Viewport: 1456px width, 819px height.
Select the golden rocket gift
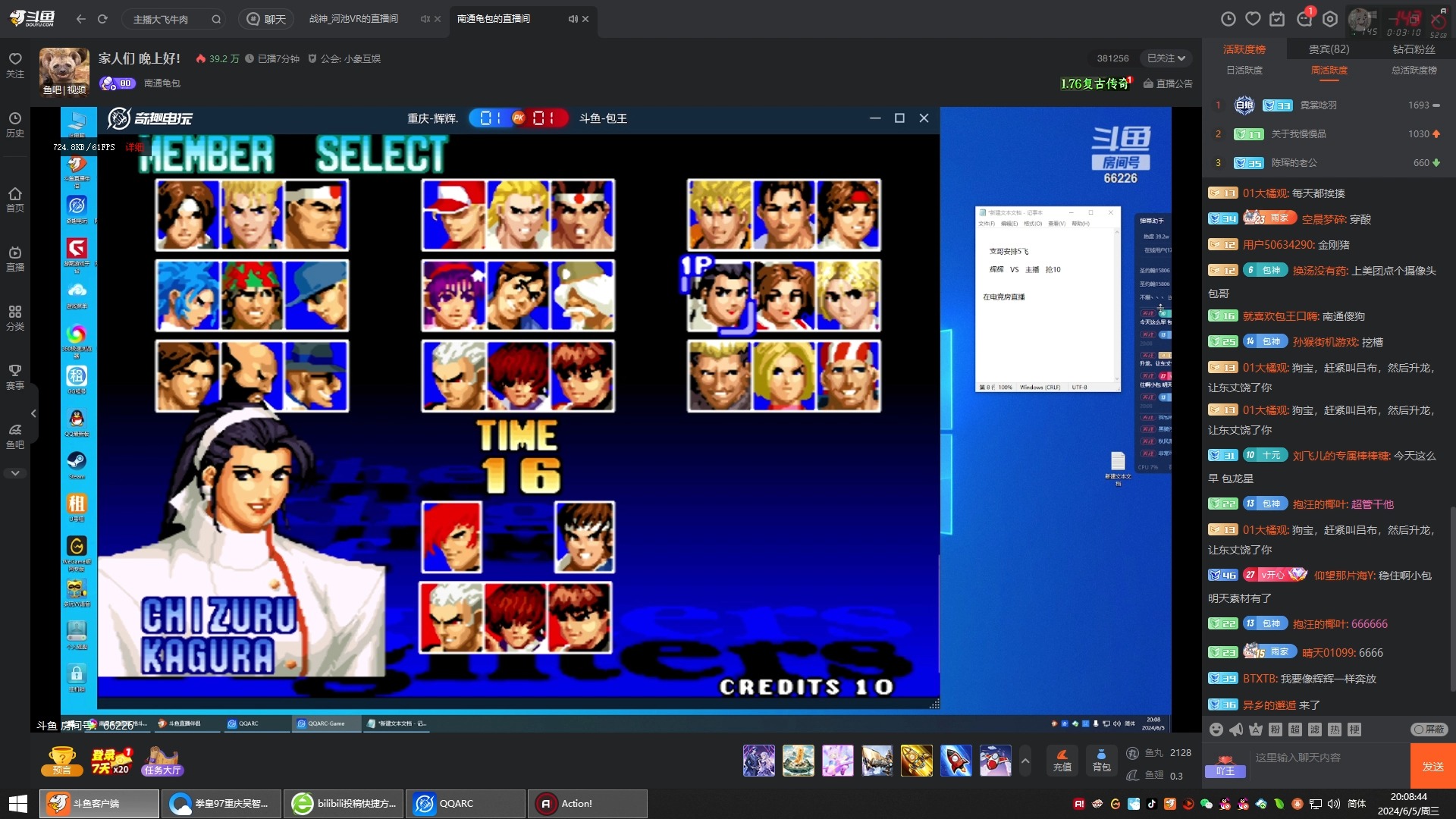916,761
